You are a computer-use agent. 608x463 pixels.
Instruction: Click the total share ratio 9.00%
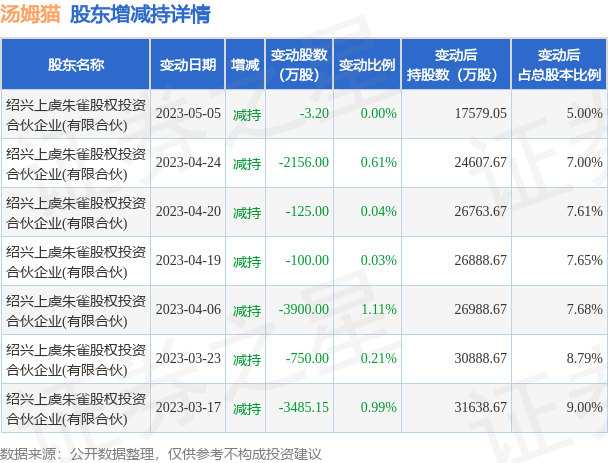click(584, 408)
